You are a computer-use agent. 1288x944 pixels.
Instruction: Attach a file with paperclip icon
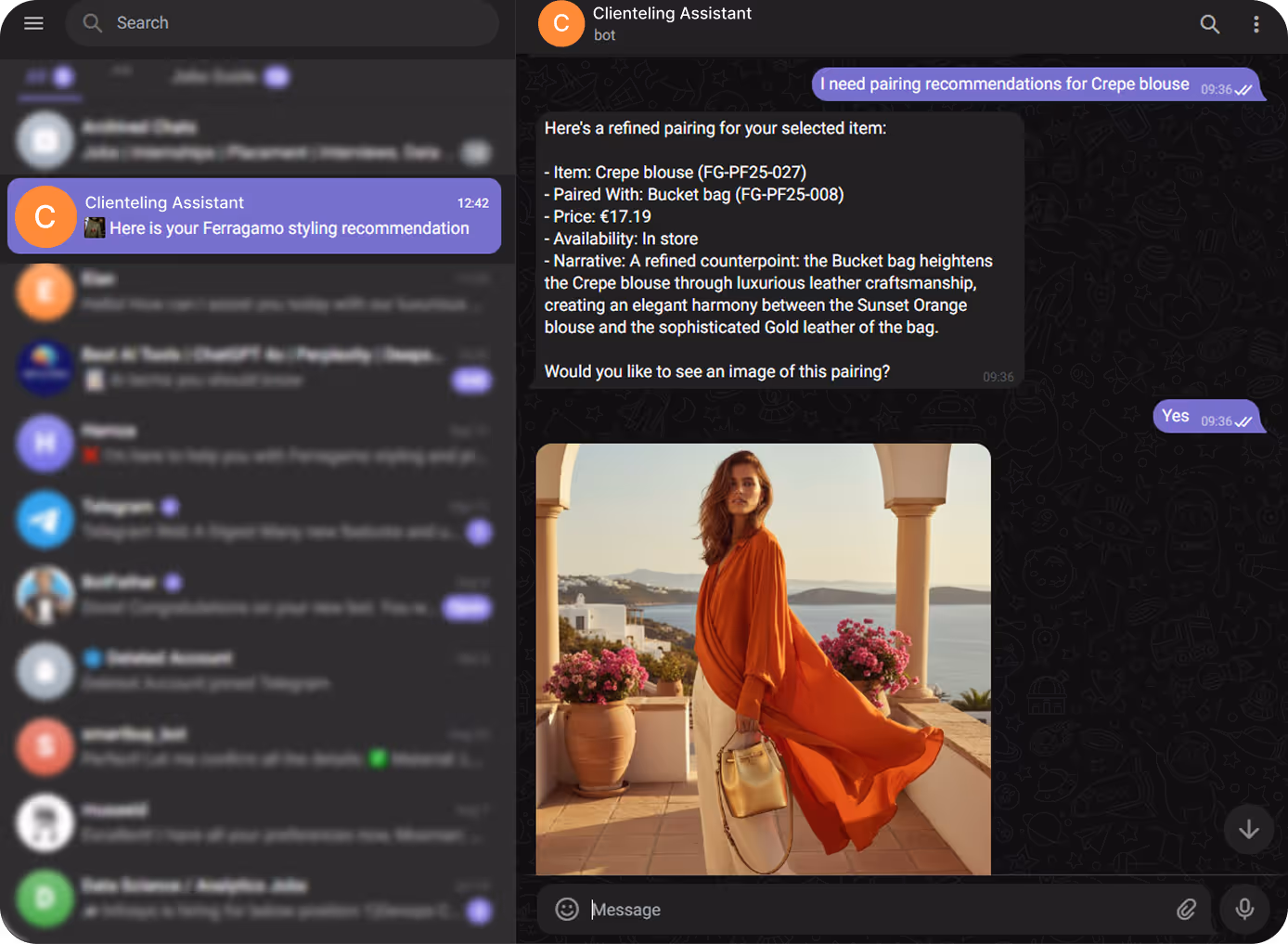coord(1186,909)
